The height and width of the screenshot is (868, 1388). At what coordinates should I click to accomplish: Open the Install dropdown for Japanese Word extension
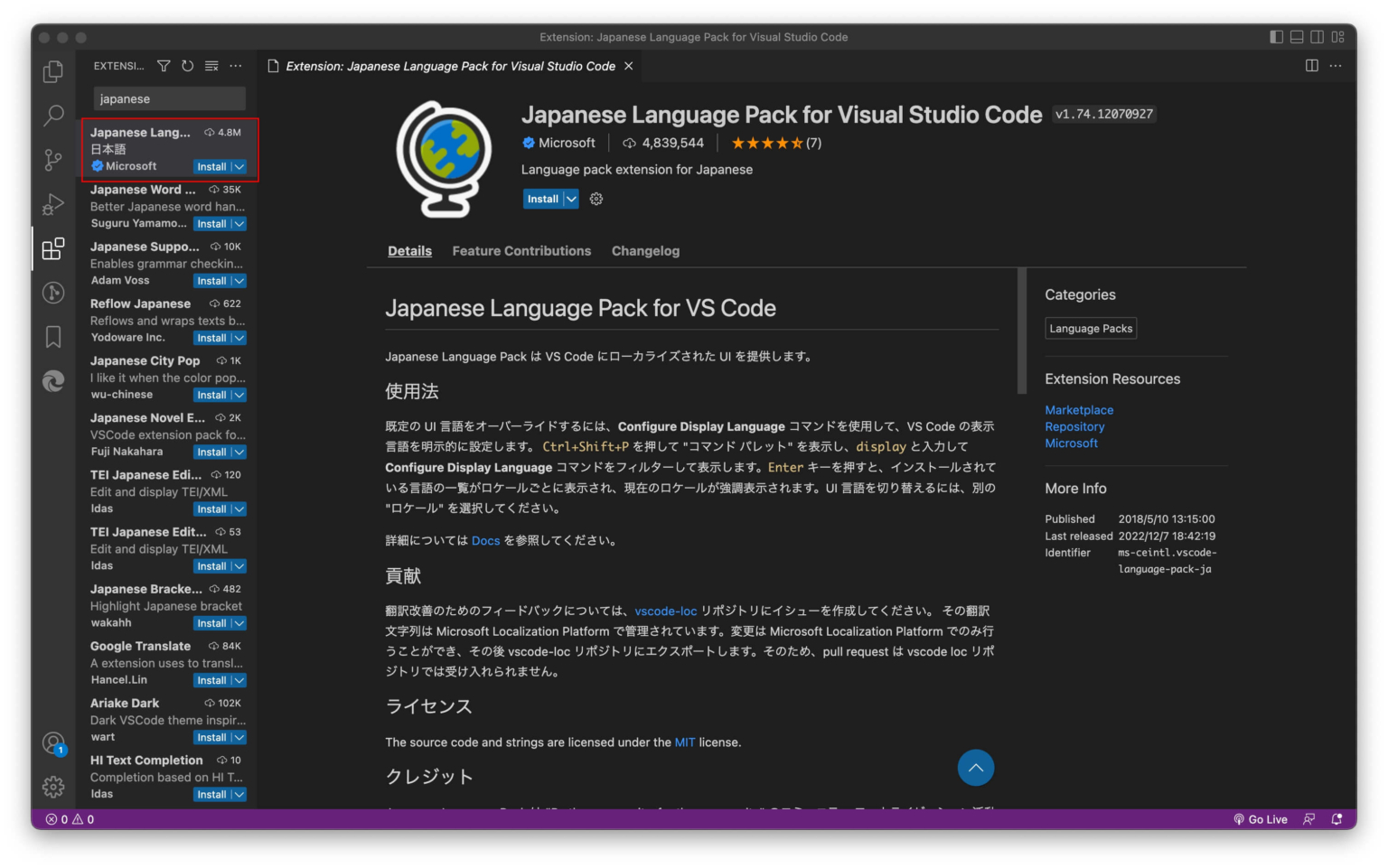[238, 223]
